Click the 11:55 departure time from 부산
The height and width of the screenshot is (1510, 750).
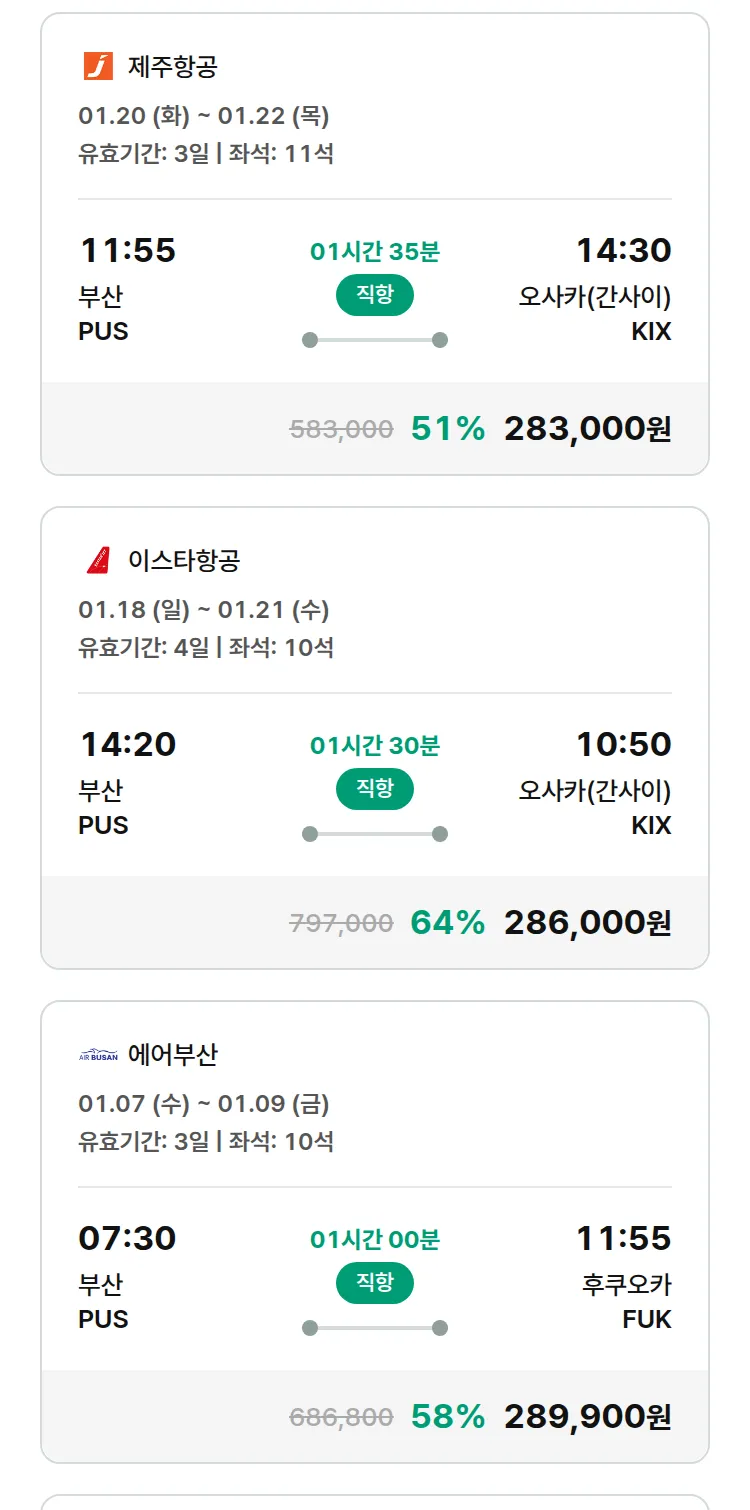tap(127, 250)
